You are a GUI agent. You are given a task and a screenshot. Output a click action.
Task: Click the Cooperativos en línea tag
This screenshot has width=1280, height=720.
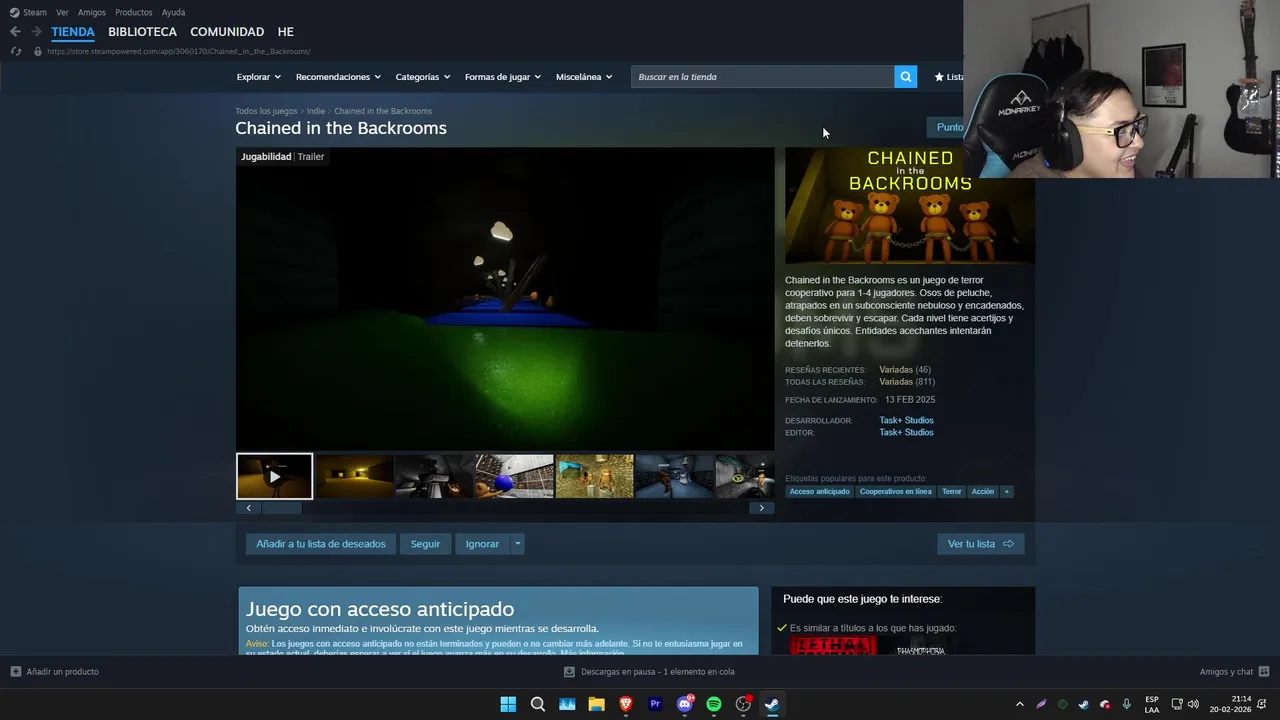click(895, 492)
